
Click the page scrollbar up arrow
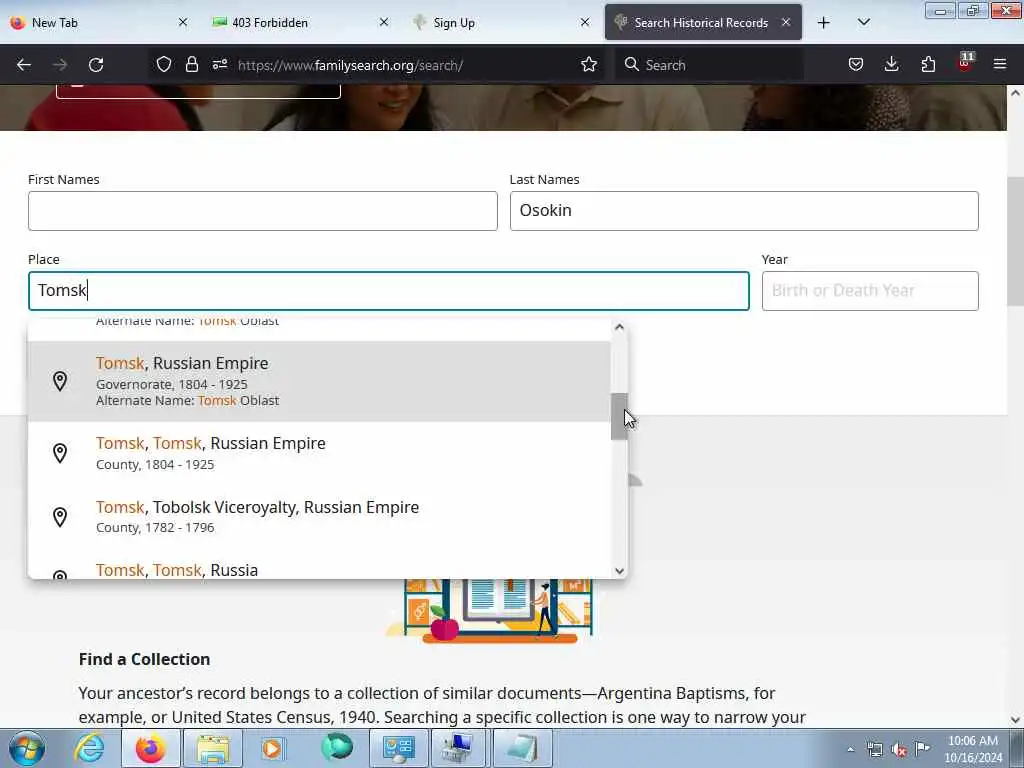point(1015,93)
